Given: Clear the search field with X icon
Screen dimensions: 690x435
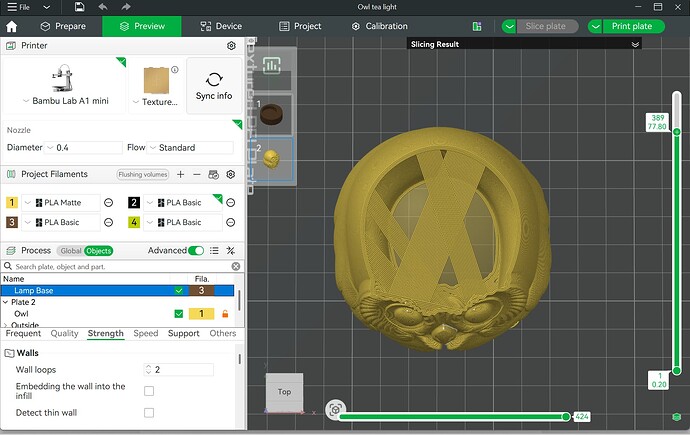Looking at the screenshot, I should point(236,267).
